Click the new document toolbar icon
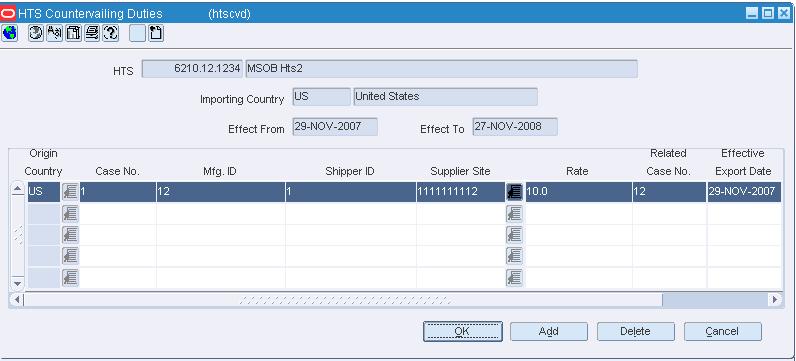The image size is (796, 361). tap(156, 33)
